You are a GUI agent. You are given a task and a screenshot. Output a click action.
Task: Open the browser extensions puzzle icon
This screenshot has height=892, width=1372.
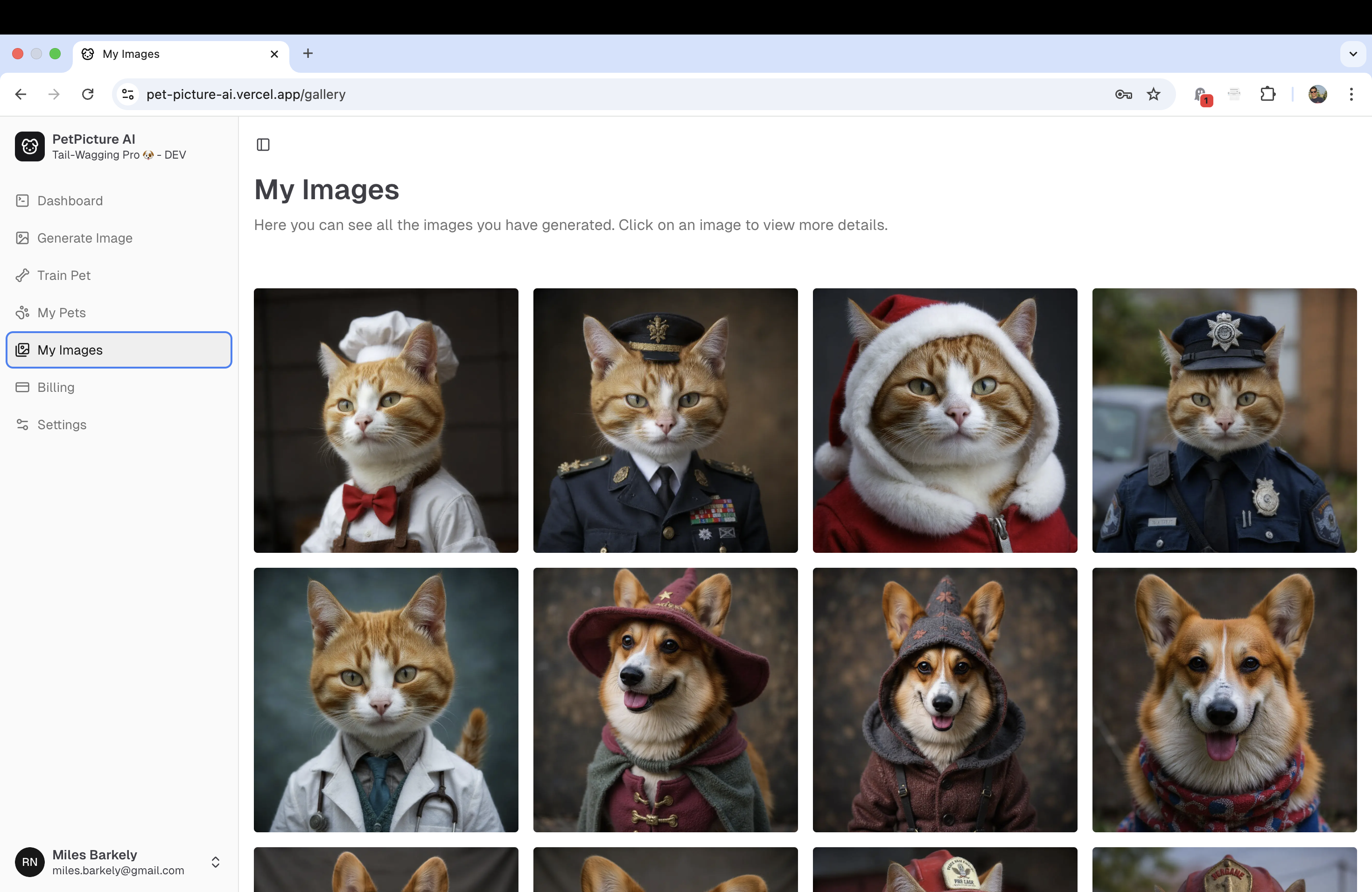(x=1267, y=95)
